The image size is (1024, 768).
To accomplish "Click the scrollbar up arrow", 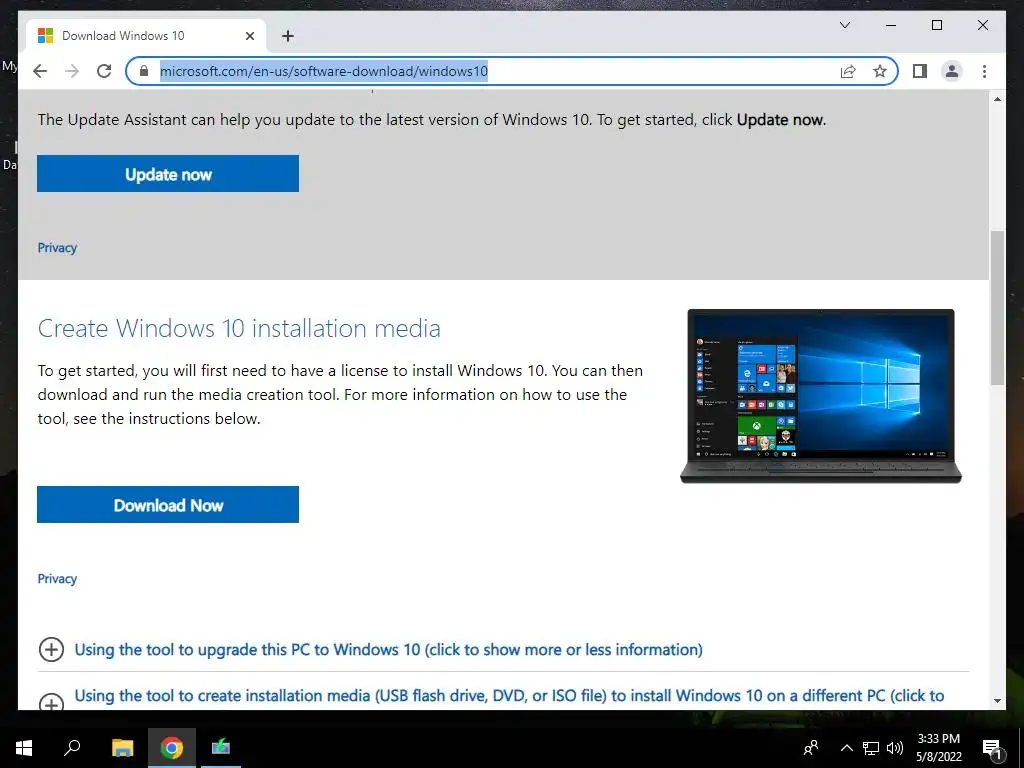I will pyautogui.click(x=997, y=99).
